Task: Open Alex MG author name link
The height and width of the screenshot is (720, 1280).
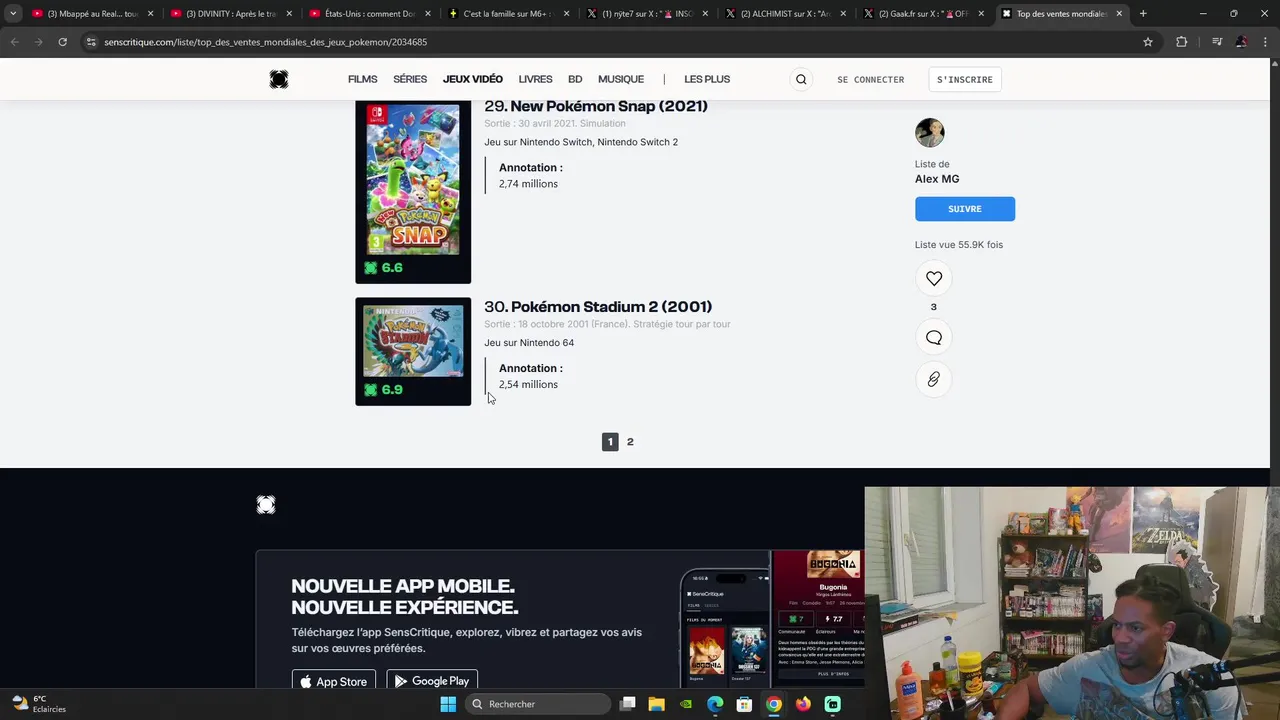Action: click(937, 179)
